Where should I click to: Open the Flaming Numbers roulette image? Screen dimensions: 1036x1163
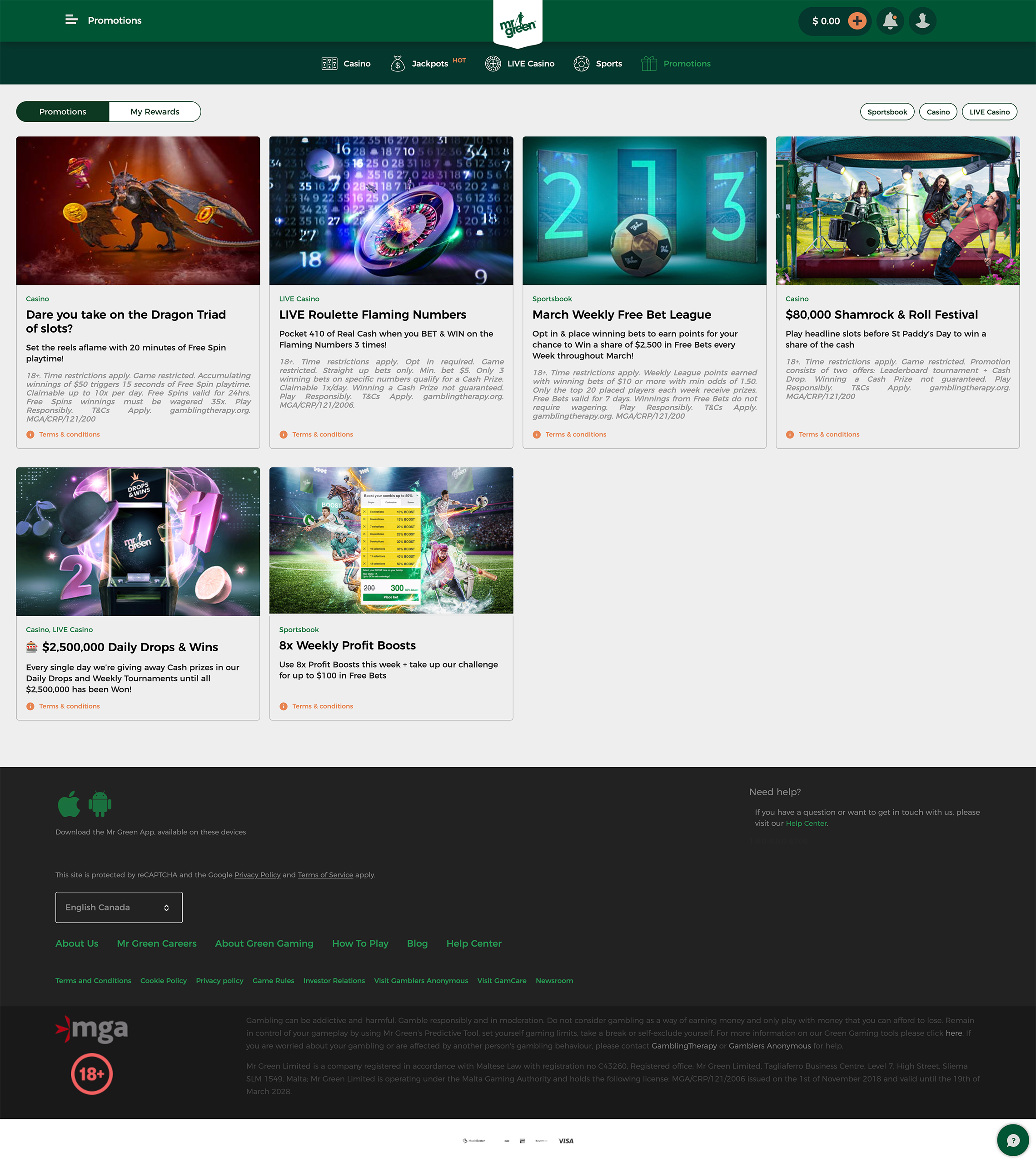[x=392, y=210]
